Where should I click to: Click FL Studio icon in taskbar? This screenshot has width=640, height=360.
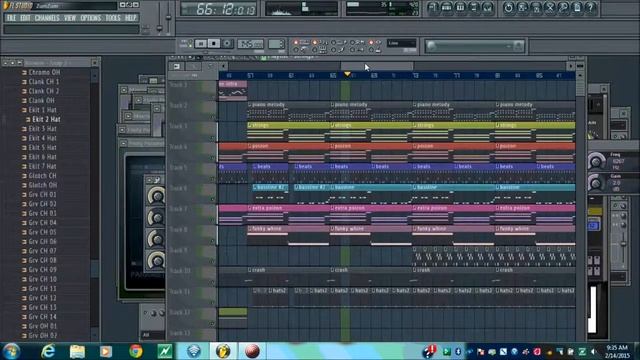(x=223, y=351)
